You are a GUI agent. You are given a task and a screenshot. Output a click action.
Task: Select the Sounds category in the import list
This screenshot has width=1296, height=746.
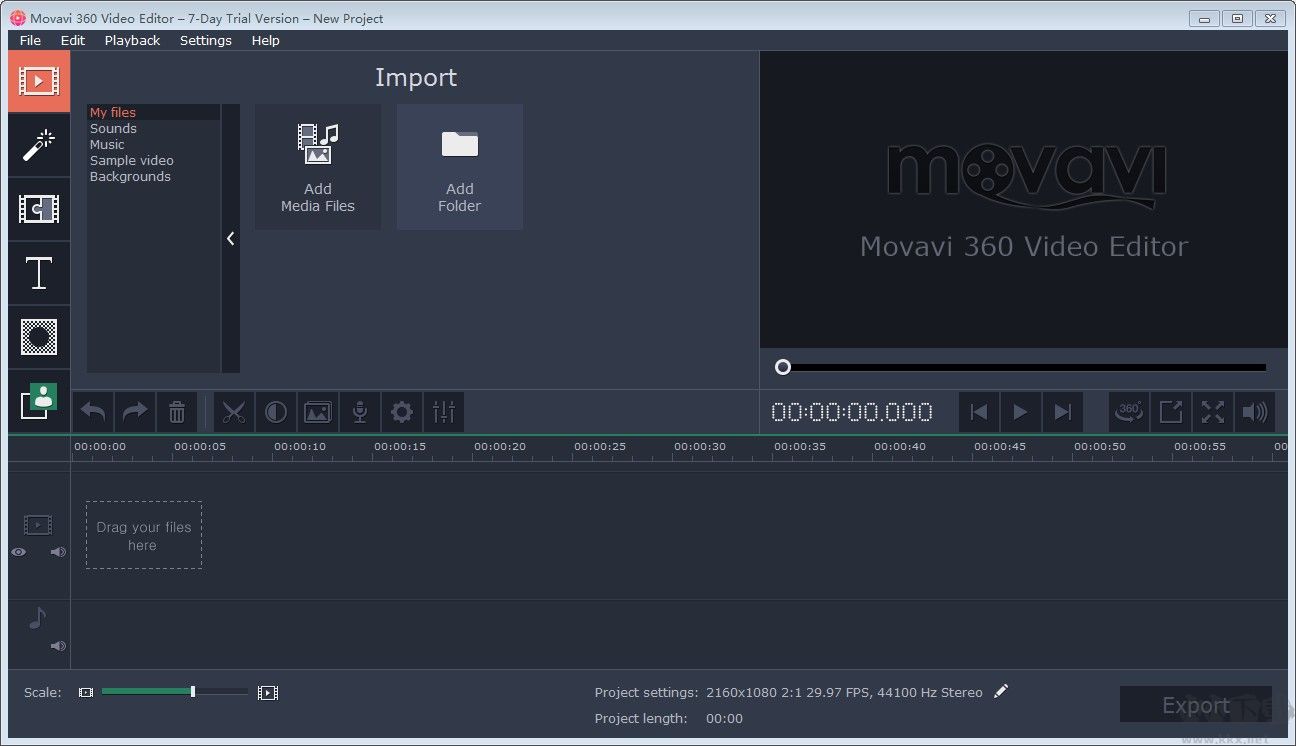pos(113,128)
